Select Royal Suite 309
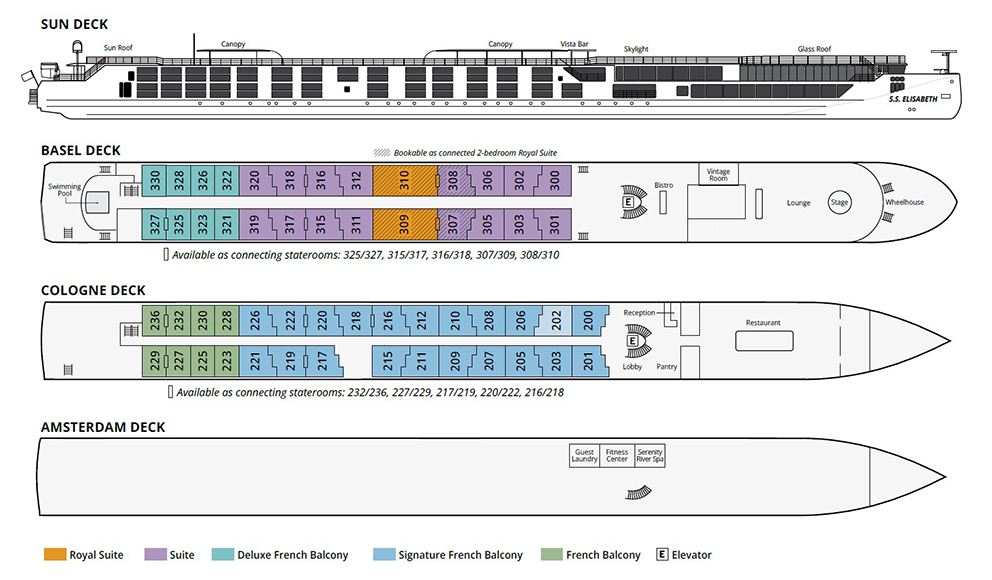 click(x=405, y=224)
